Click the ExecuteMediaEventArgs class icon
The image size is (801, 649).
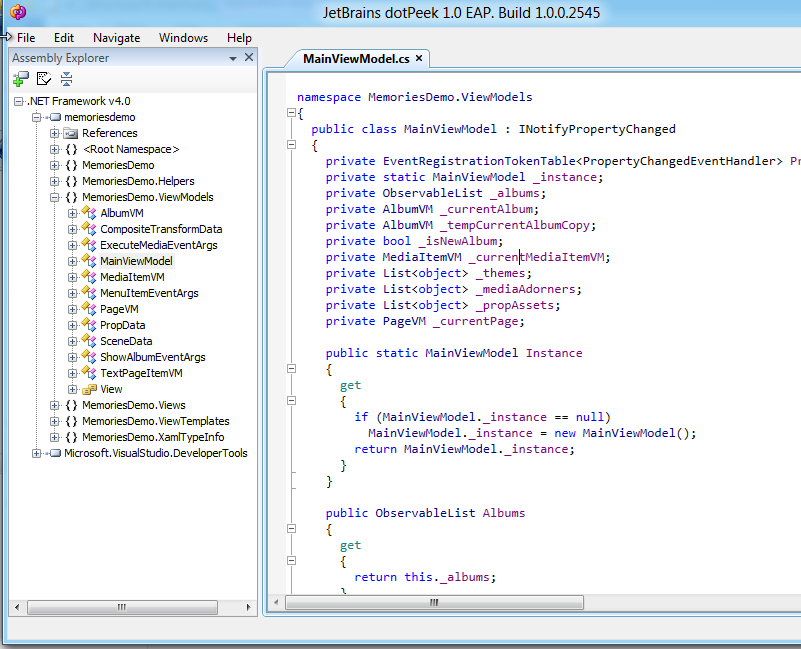point(89,245)
